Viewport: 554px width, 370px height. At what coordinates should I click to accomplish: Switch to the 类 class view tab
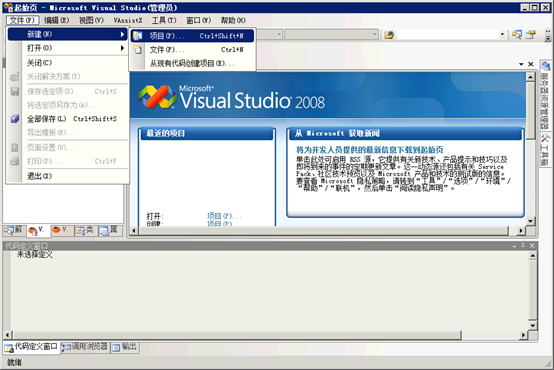[x=85, y=230]
